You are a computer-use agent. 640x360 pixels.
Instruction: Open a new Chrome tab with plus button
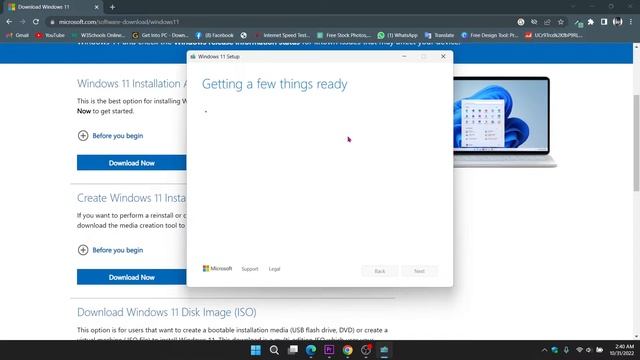tap(112, 7)
